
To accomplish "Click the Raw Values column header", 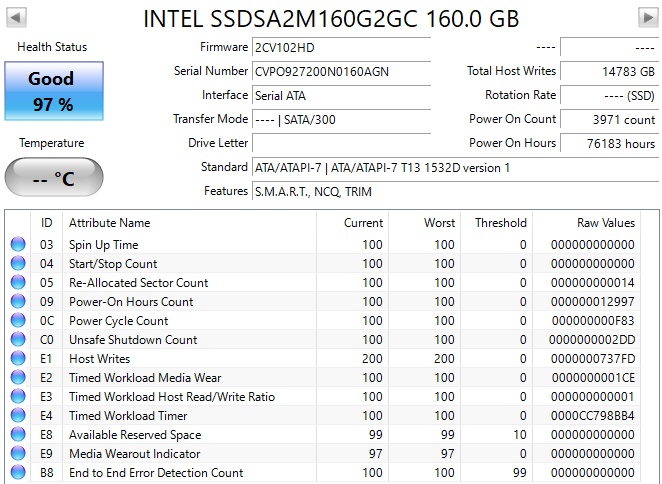I will coord(586,223).
